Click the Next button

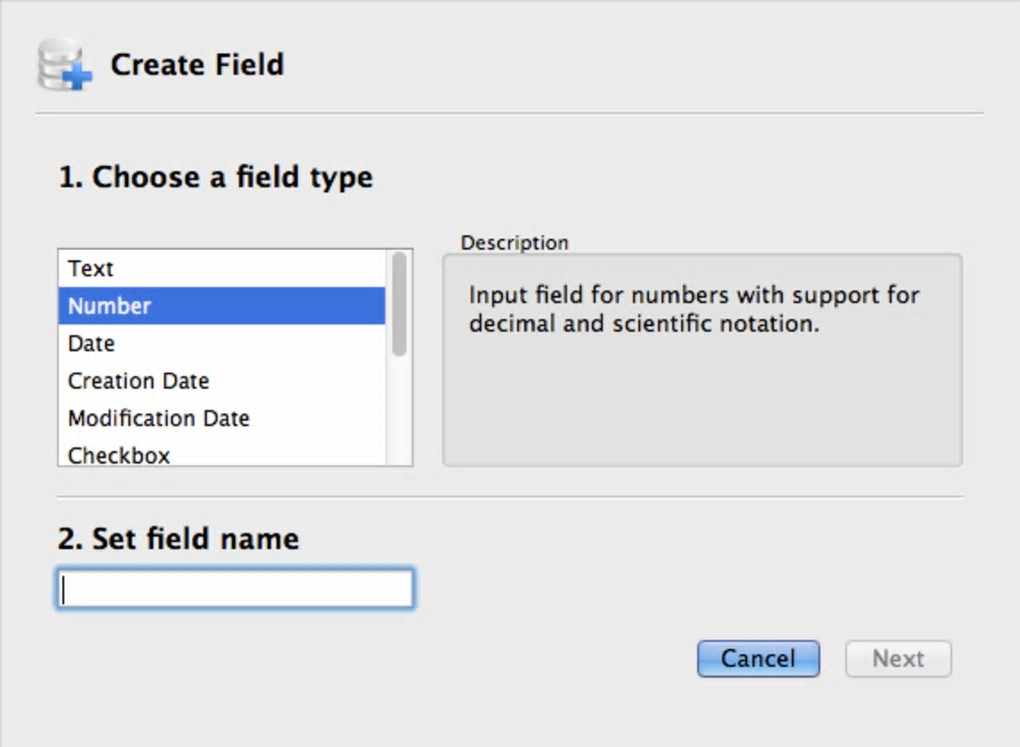[898, 659]
